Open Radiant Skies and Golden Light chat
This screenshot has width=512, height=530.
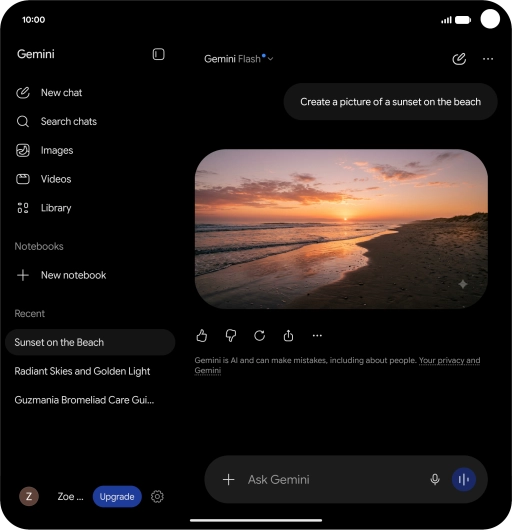[x=82, y=371]
